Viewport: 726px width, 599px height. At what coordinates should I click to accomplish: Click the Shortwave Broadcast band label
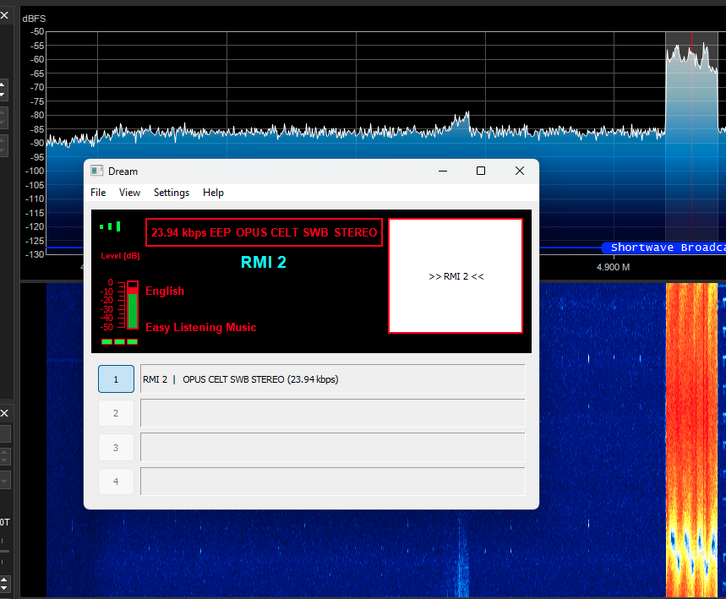664,248
